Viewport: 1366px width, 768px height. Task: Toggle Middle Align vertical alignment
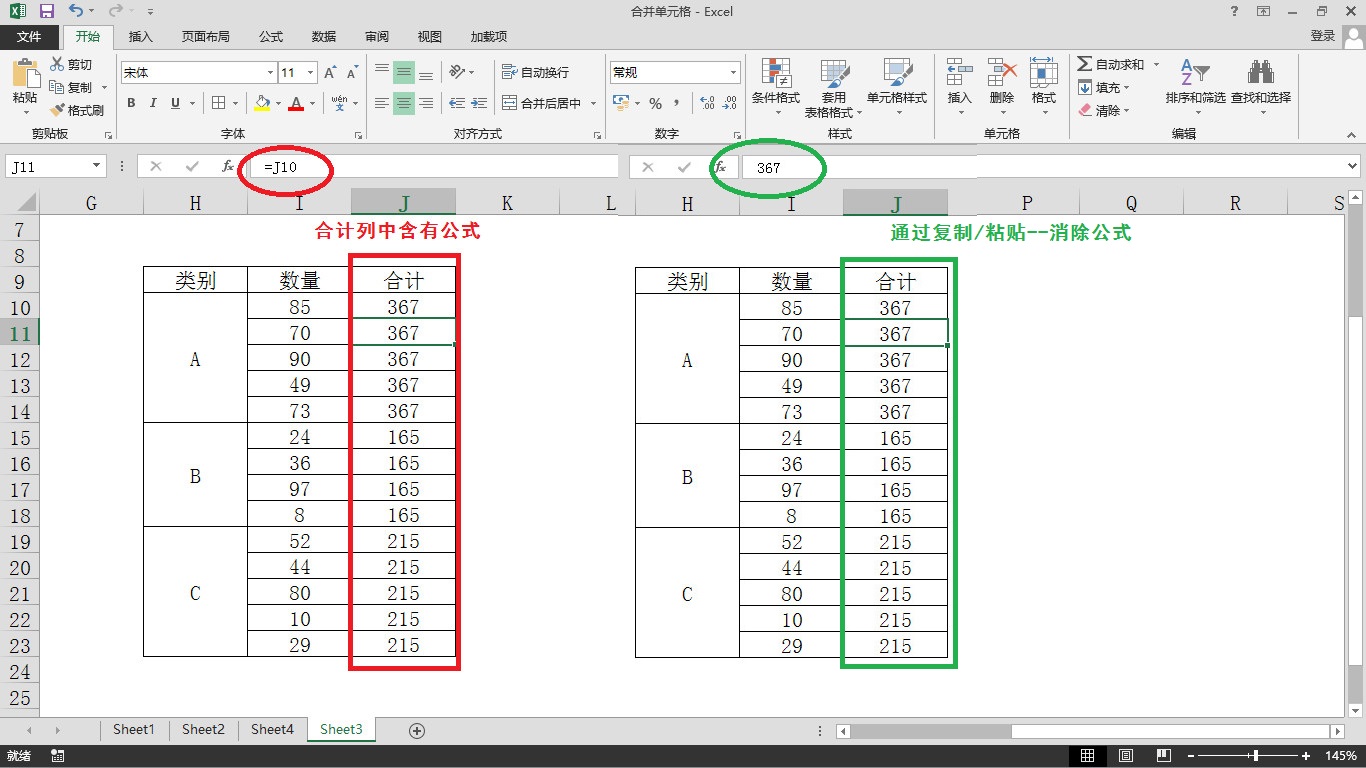tap(404, 72)
